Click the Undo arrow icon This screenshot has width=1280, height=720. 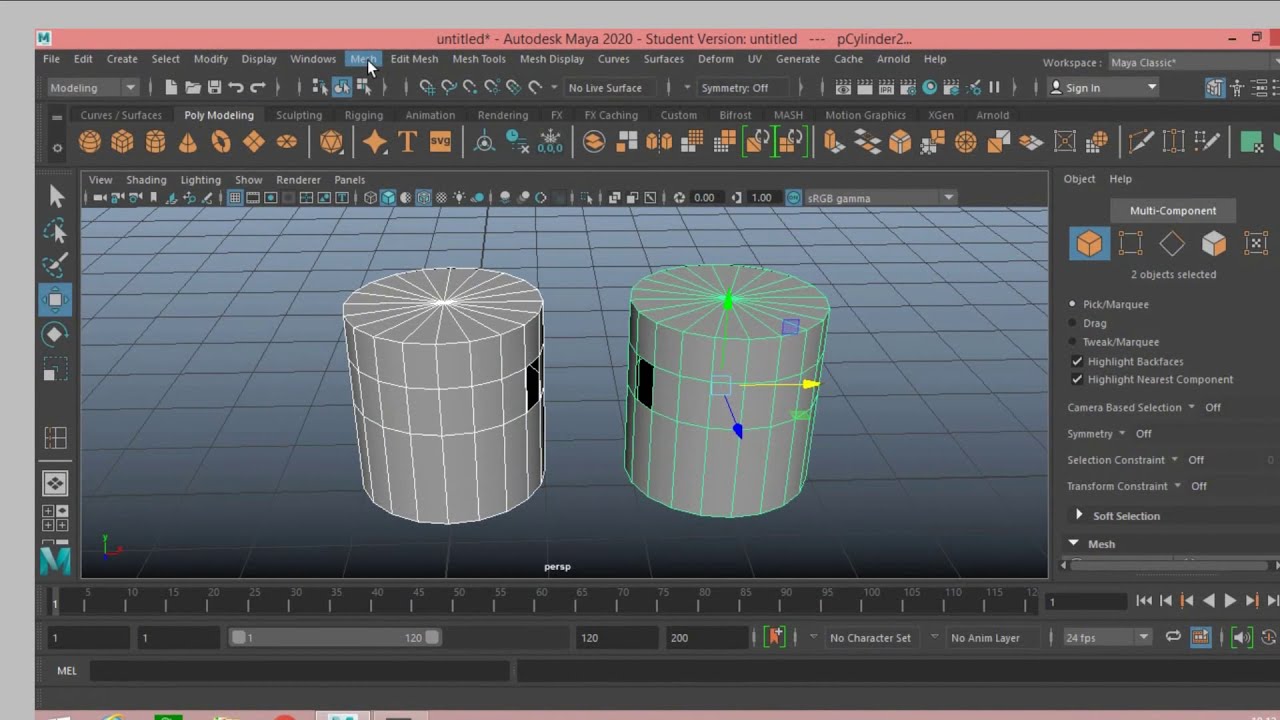pos(236,87)
